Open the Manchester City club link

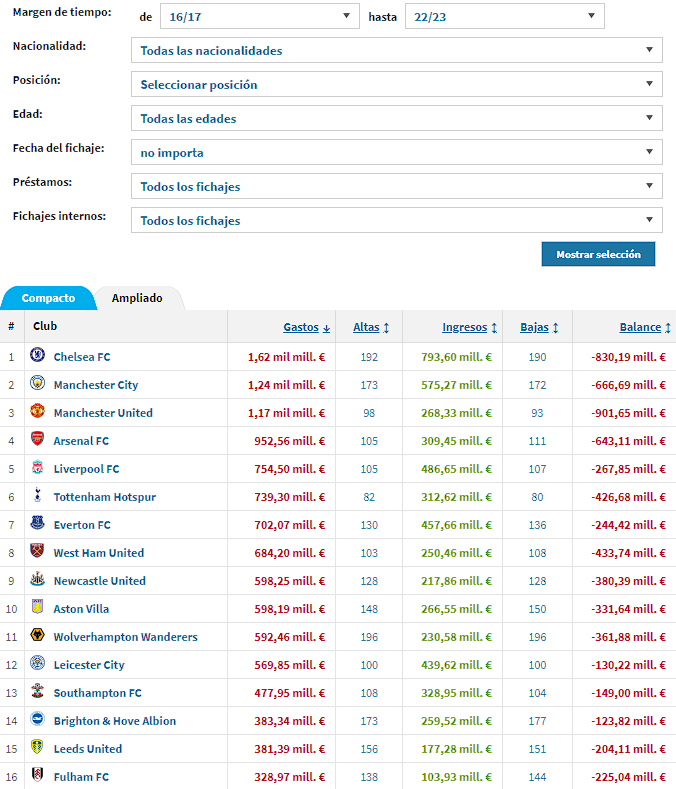click(x=96, y=385)
